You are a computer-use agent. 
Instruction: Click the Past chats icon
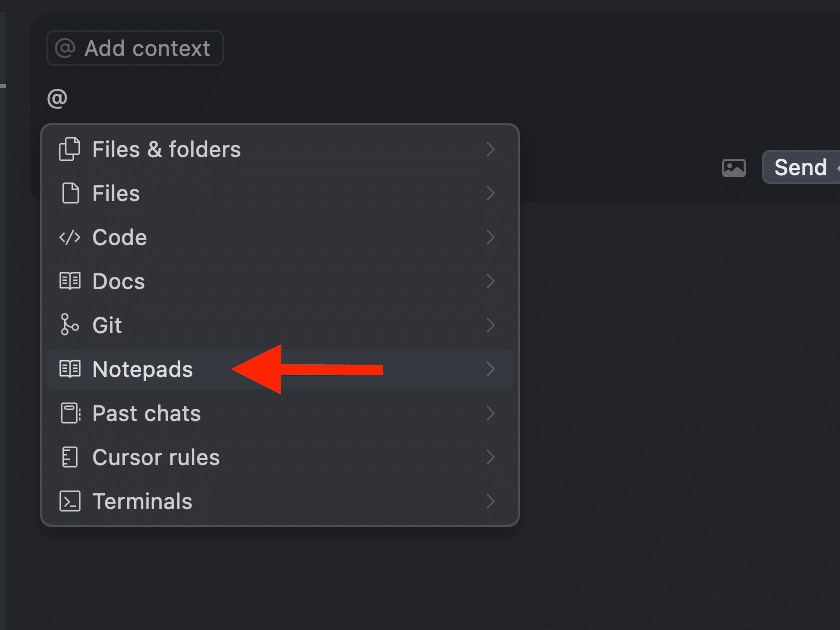pyautogui.click(x=70, y=414)
